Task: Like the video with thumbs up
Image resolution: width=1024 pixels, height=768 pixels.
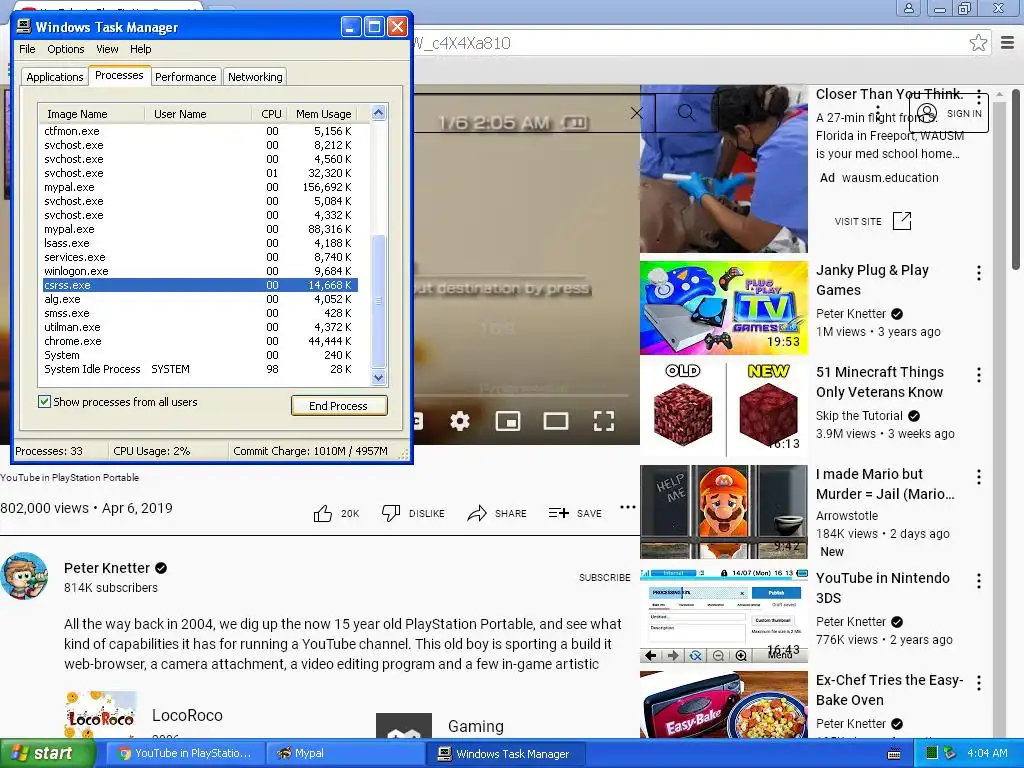Action: (x=323, y=513)
